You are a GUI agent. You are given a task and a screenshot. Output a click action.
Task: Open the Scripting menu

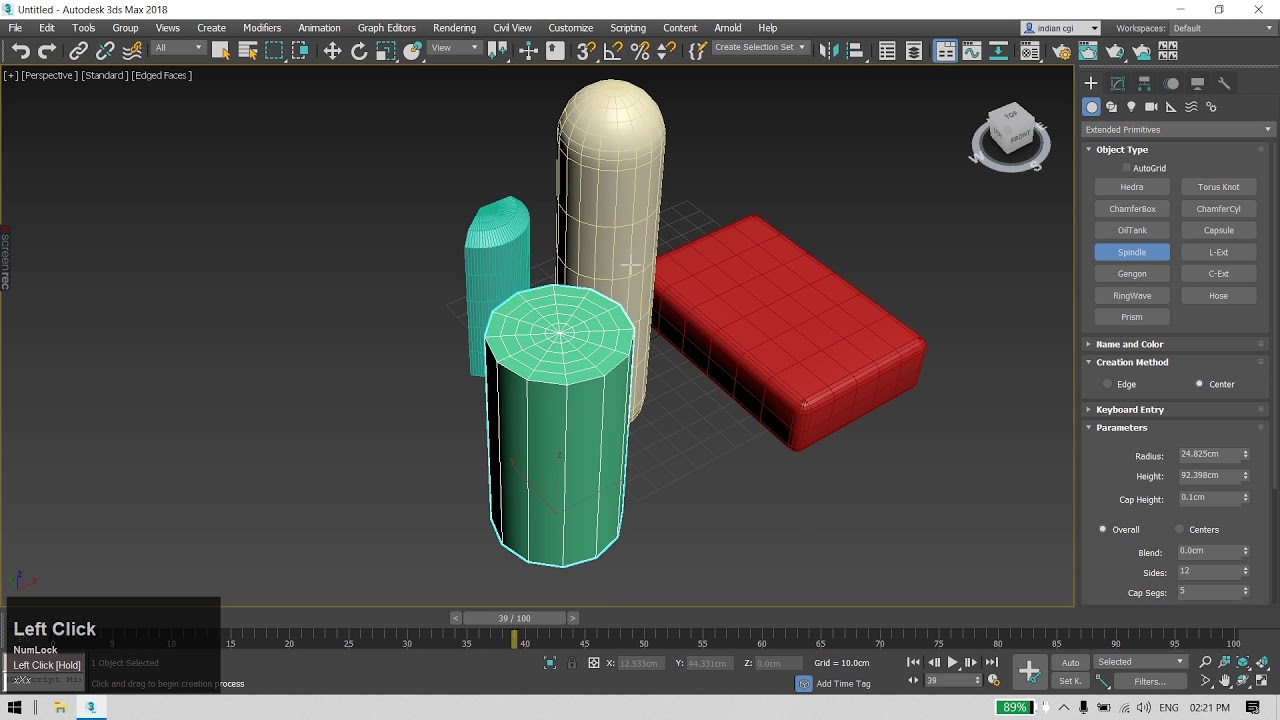point(628,28)
